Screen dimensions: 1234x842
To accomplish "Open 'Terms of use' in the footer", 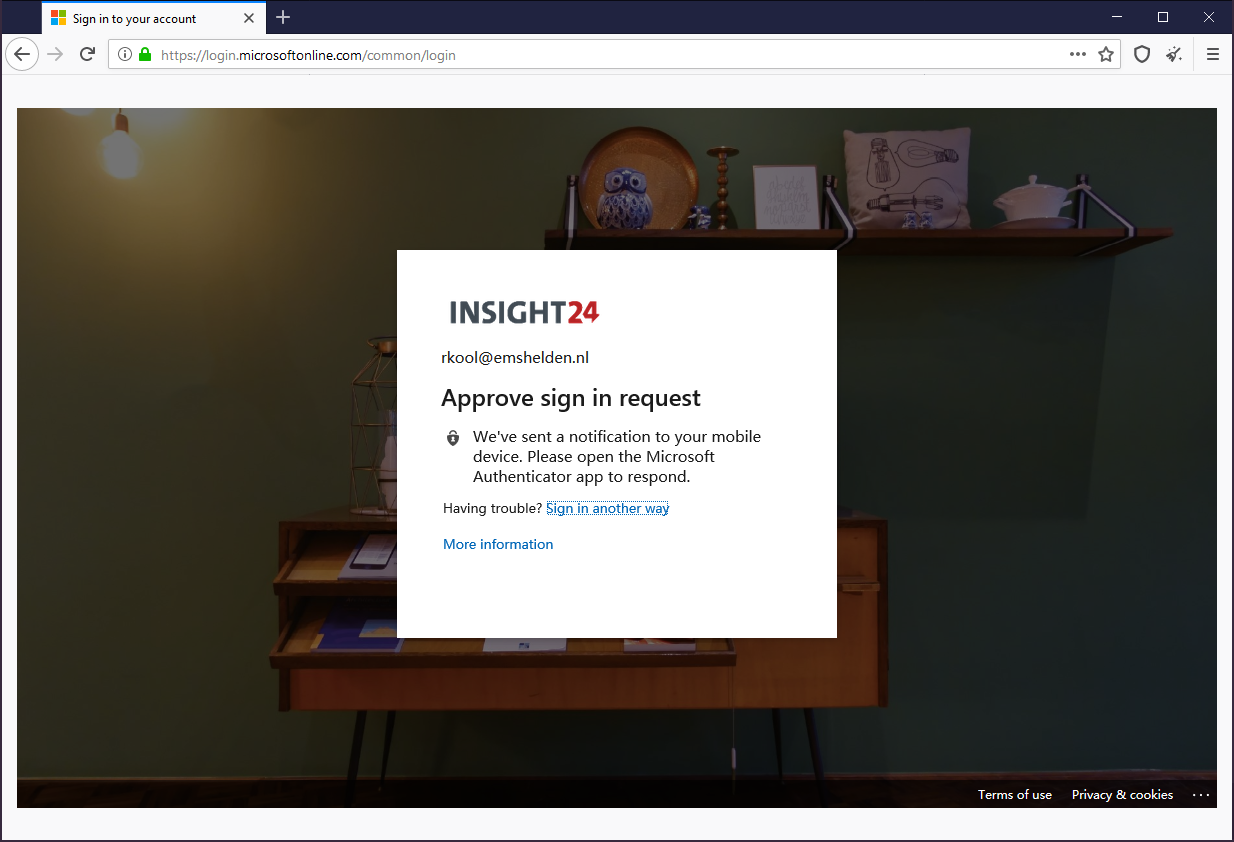I will pyautogui.click(x=1015, y=795).
